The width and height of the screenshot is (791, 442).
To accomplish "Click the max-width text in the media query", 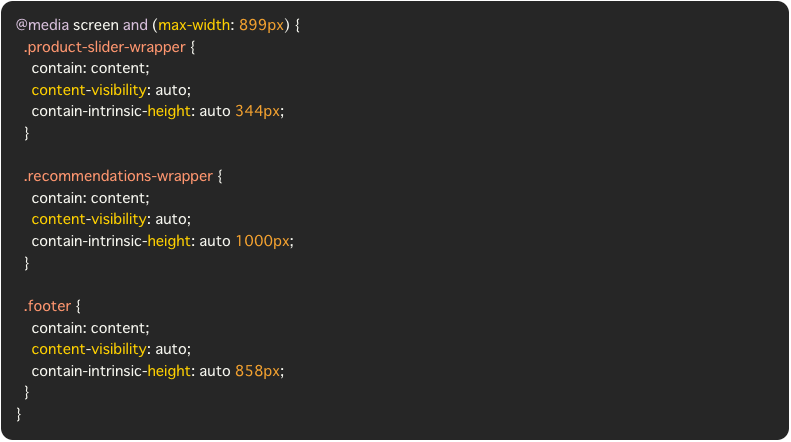I will [194, 25].
